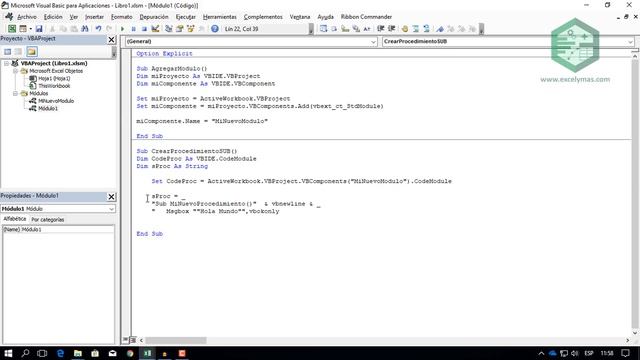This screenshot has width=640, height=360.
Task: Save the workbook with the disk icon
Action: [x=39, y=29]
